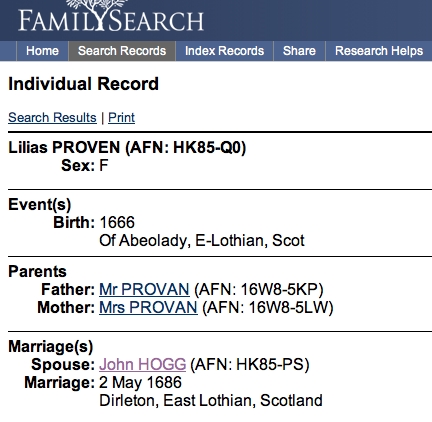The image size is (432, 422).
Task: Click the birth year 1666
Action: pyautogui.click(x=117, y=222)
